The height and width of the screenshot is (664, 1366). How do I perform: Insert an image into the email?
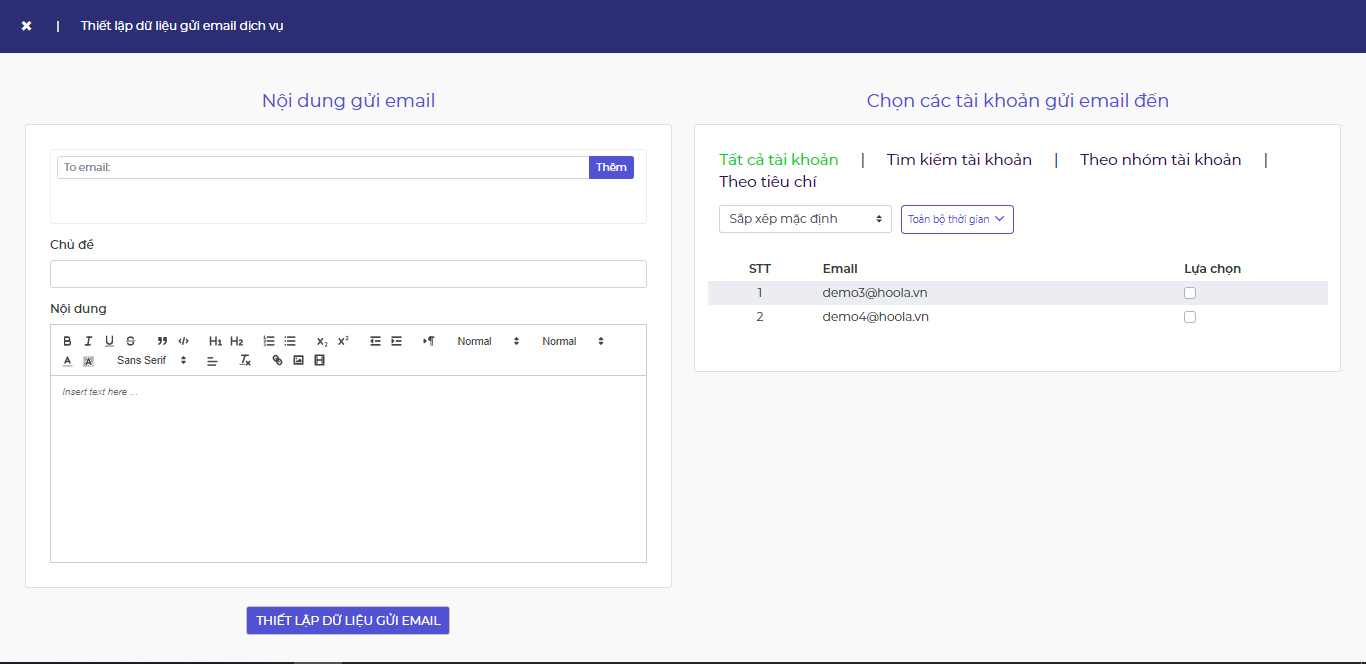tap(298, 360)
